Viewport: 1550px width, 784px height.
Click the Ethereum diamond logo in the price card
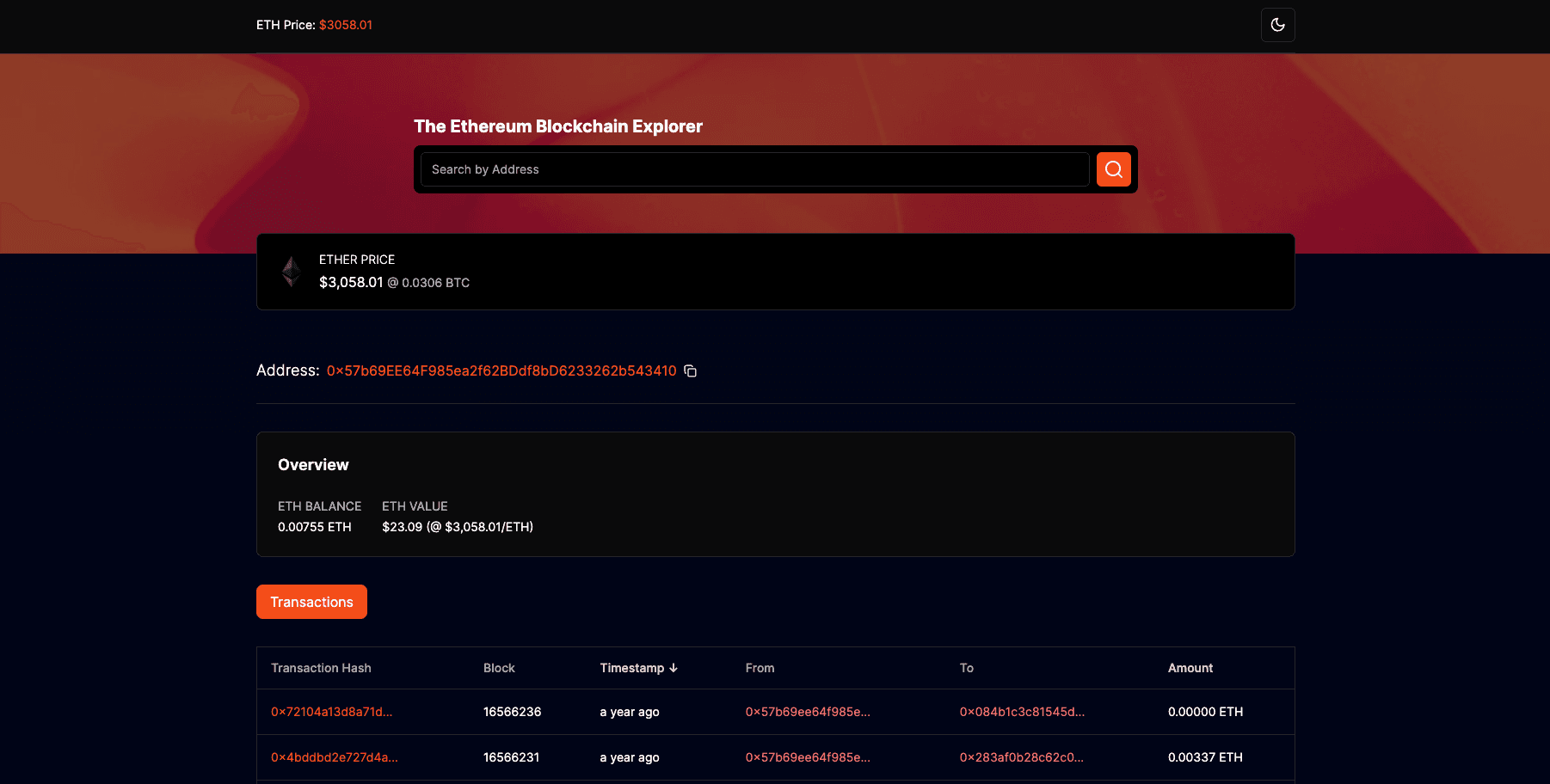pyautogui.click(x=291, y=271)
